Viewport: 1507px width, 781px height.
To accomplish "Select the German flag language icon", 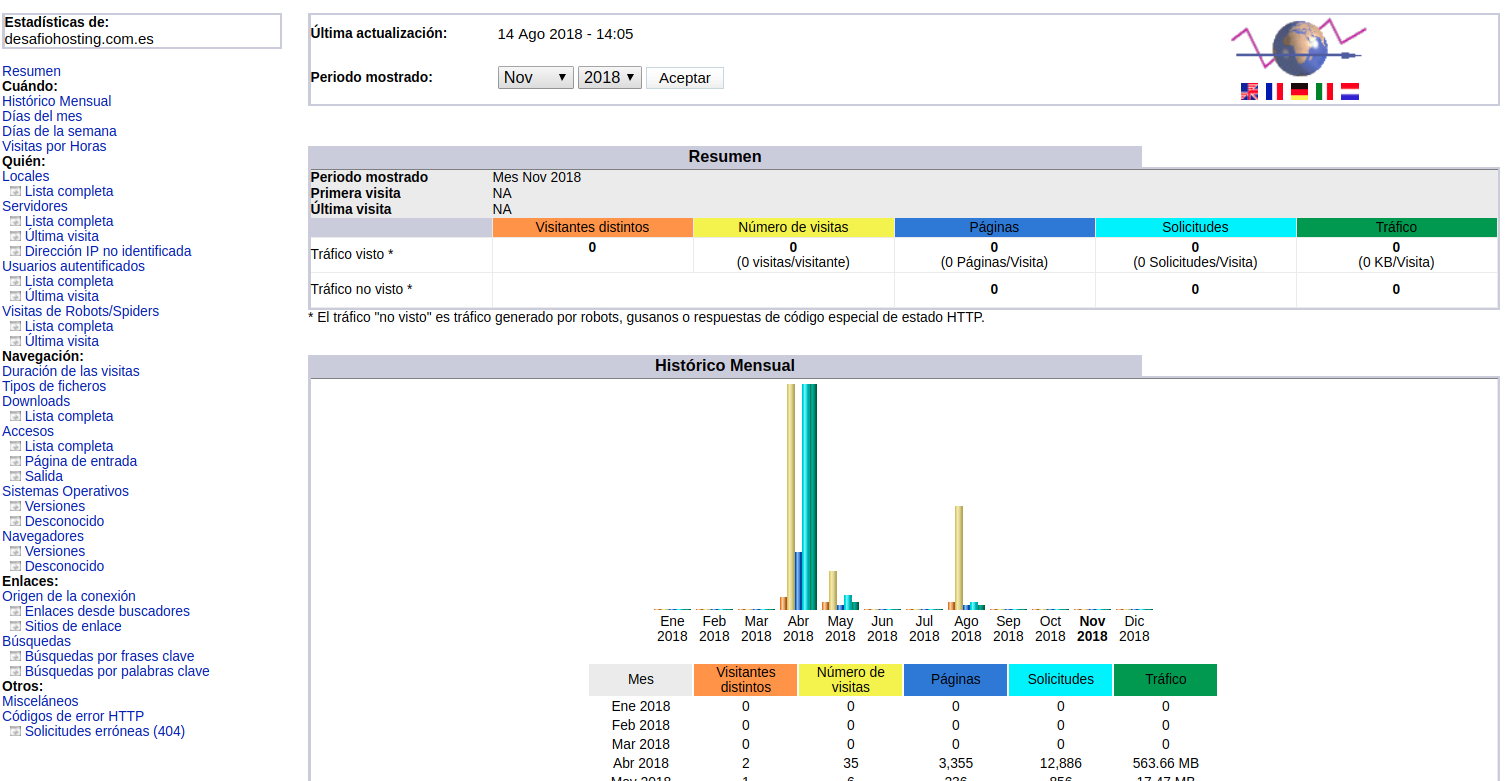I will coord(1299,91).
